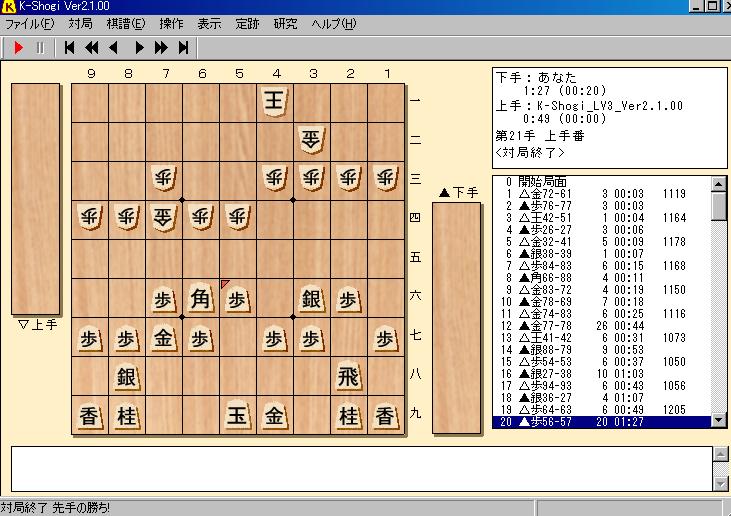Select opponent's pawn at column 9 row 四
731x516 pixels.
pos(90,218)
